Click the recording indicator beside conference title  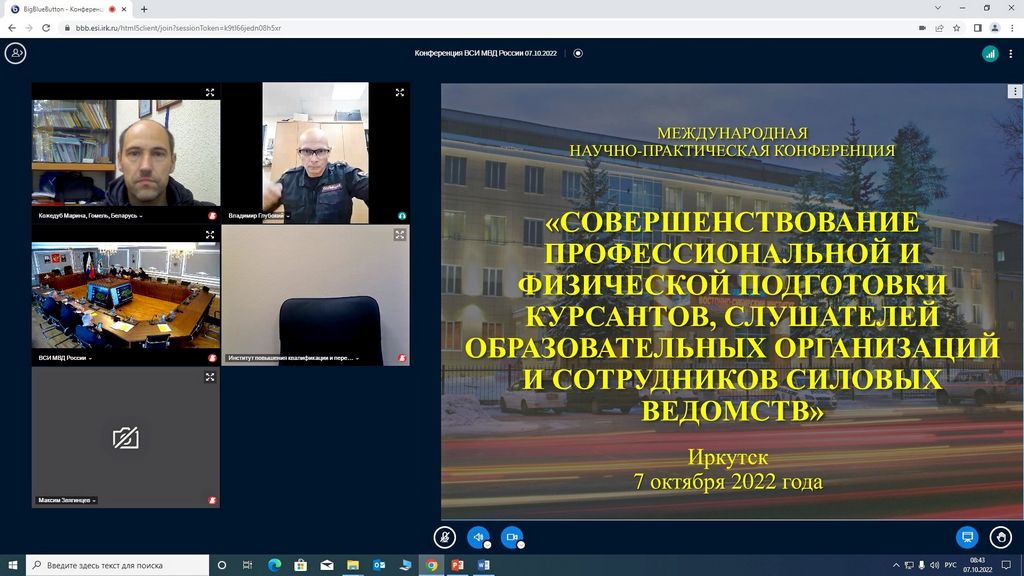point(578,53)
